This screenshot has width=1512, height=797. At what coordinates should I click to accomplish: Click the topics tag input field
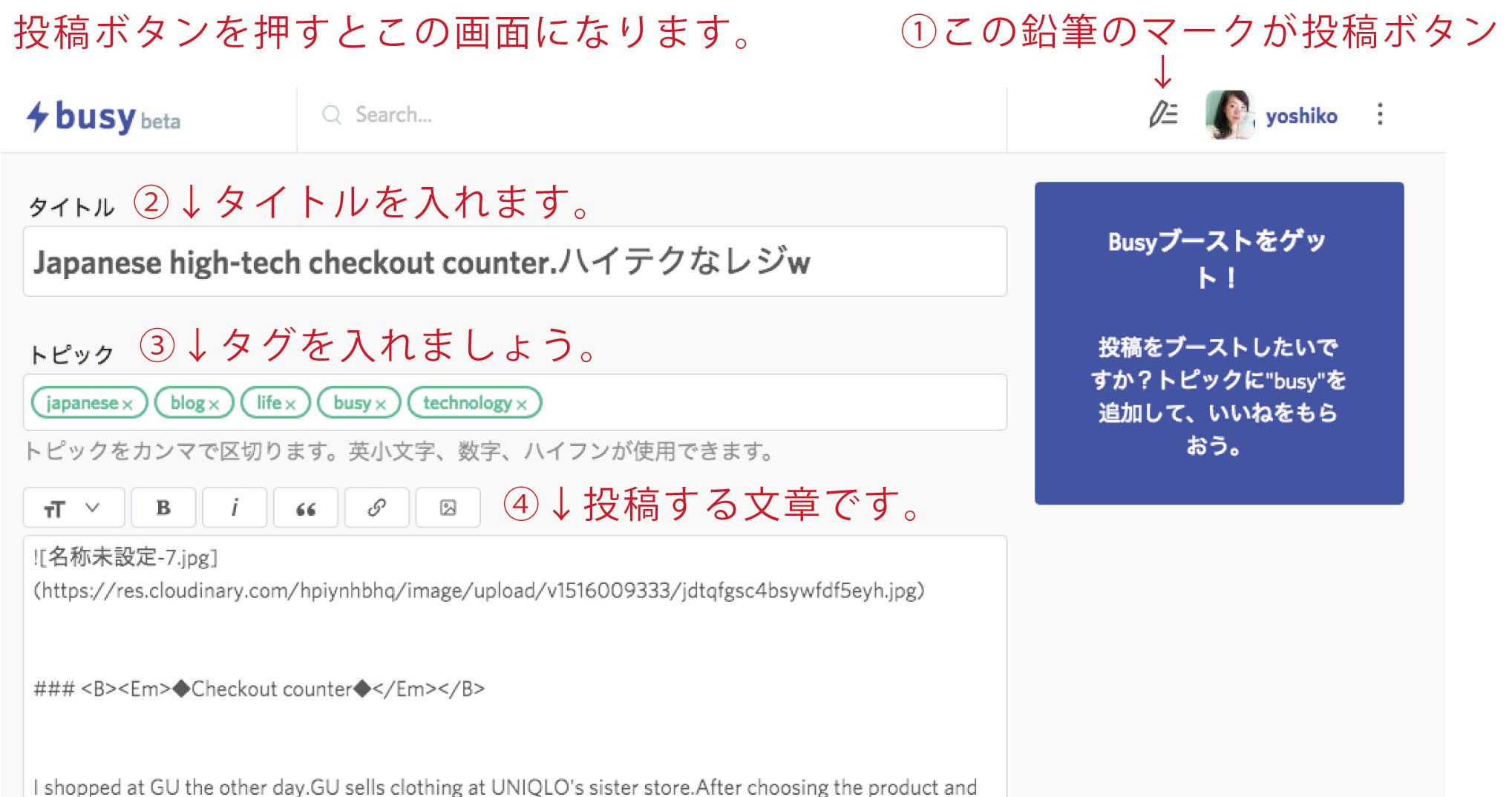click(515, 402)
